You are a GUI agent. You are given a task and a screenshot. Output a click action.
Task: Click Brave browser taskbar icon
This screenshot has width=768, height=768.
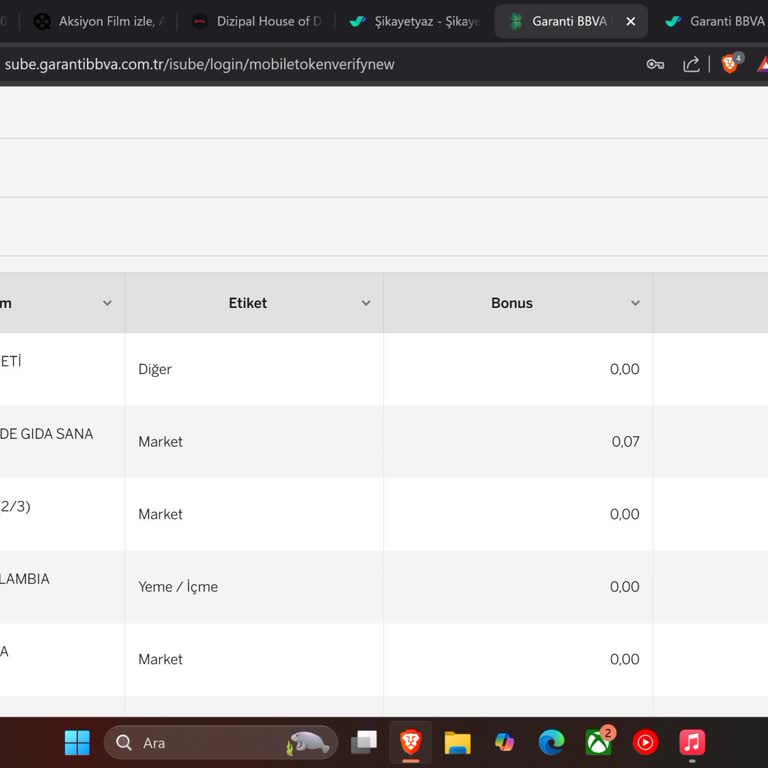410,743
